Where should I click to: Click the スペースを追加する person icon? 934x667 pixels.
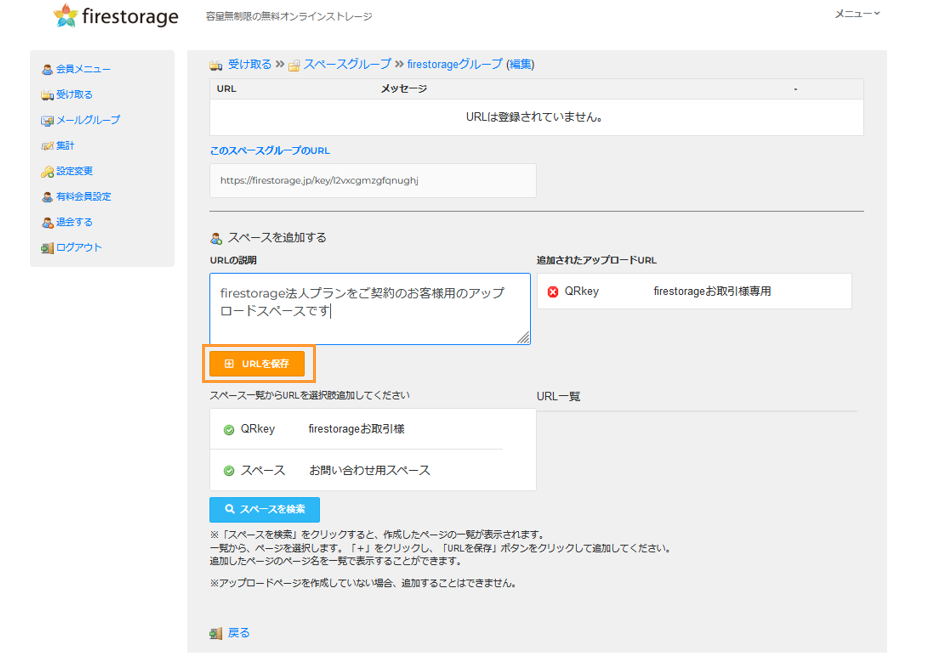[216, 239]
